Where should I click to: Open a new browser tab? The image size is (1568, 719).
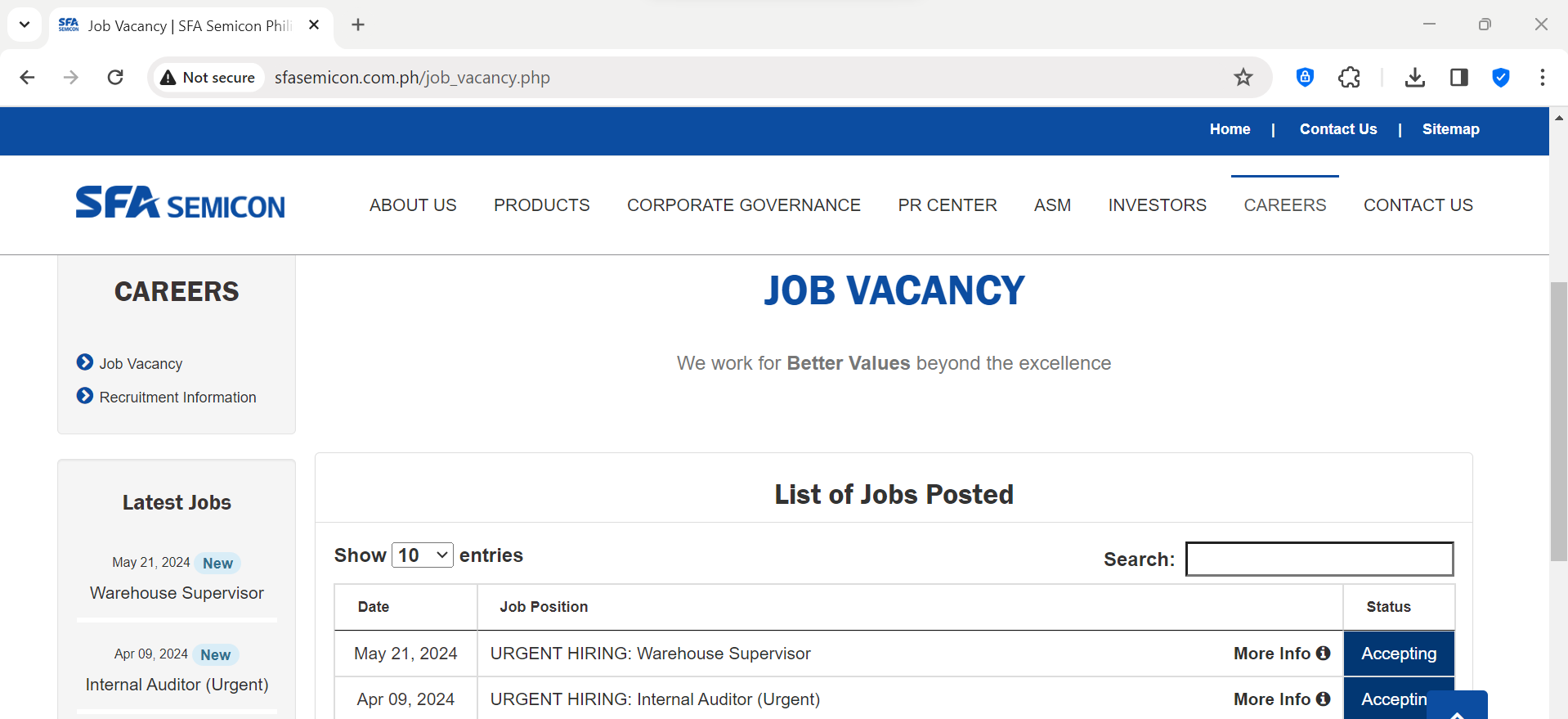click(x=358, y=25)
